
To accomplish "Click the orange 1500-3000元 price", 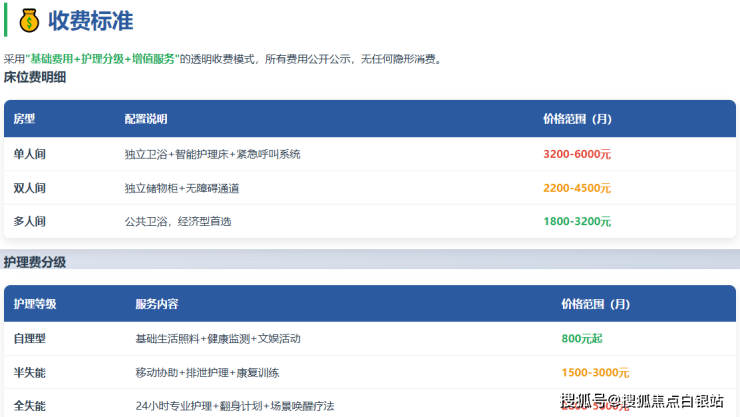I will click(595, 373).
